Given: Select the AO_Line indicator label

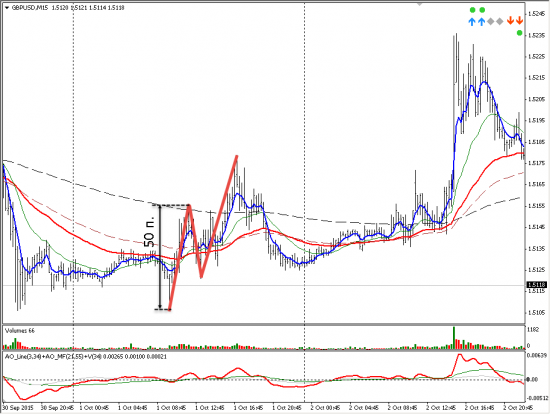Looking at the screenshot, I should coord(86,356).
